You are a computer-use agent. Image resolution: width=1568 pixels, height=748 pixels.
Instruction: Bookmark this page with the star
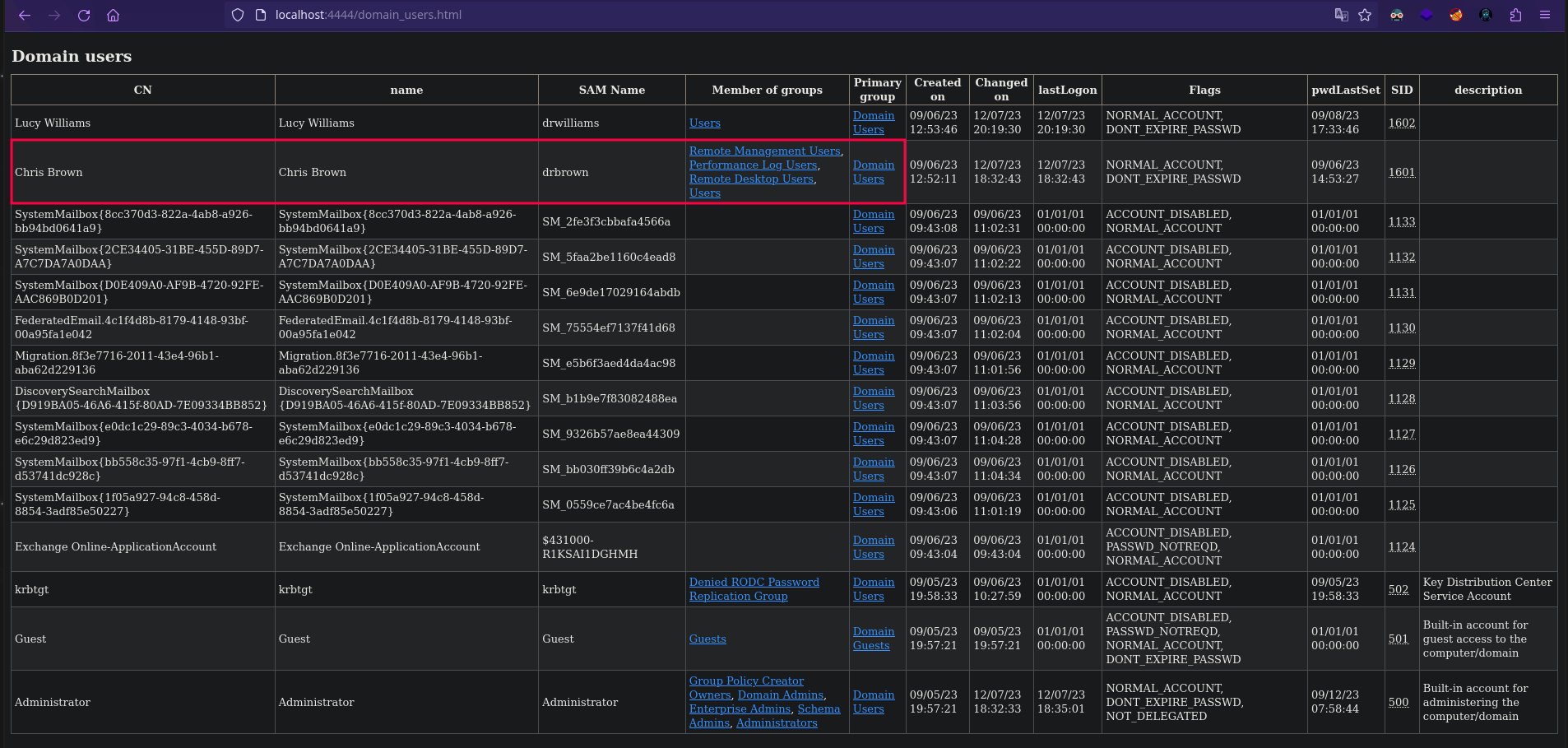[x=1365, y=15]
